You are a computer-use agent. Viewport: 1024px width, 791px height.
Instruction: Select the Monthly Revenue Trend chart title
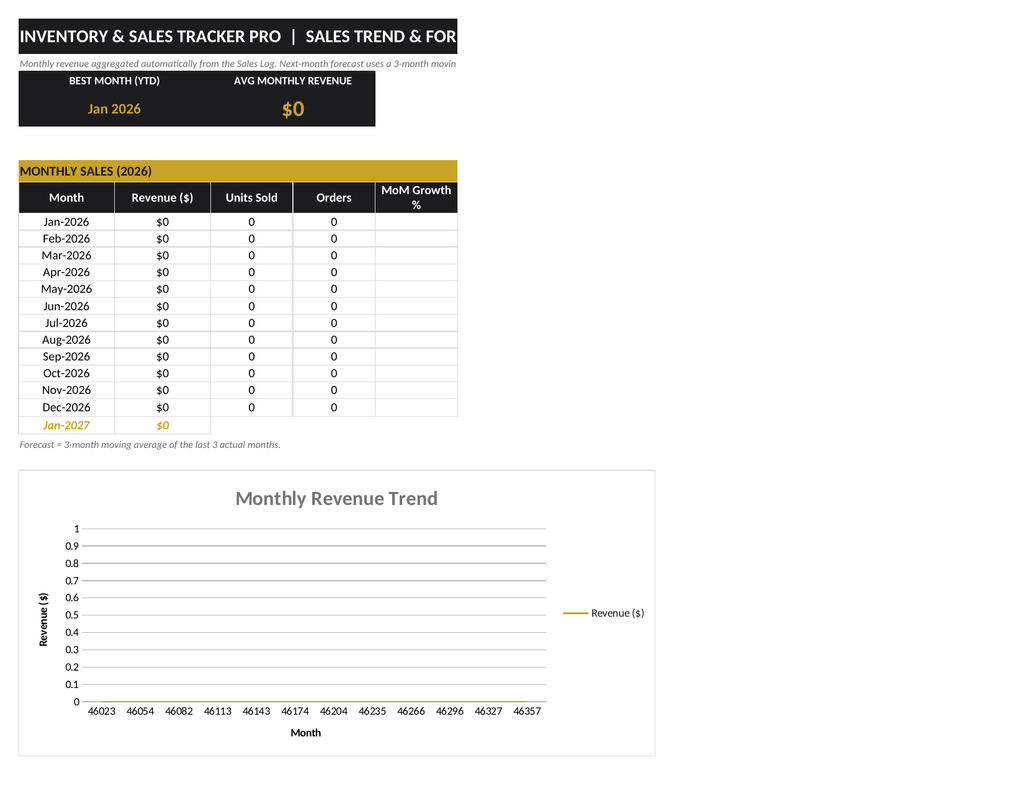click(336, 498)
